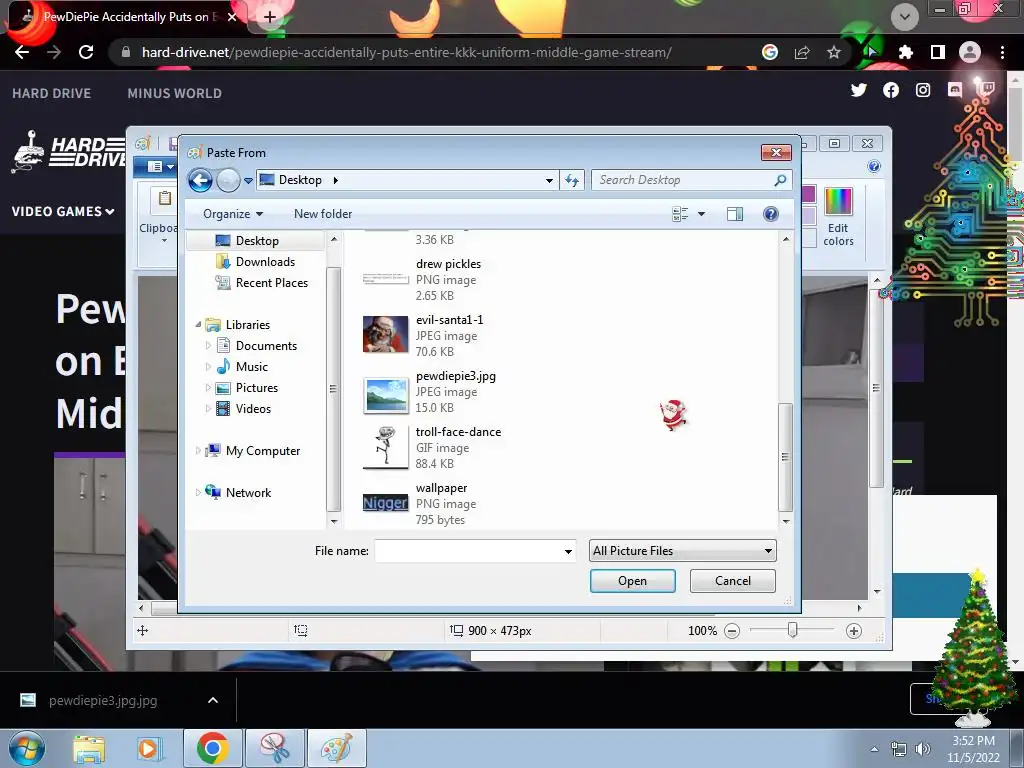This screenshot has height=768, width=1024.
Task: Click the file list vertical scrollbar thumb
Action: tap(785, 458)
